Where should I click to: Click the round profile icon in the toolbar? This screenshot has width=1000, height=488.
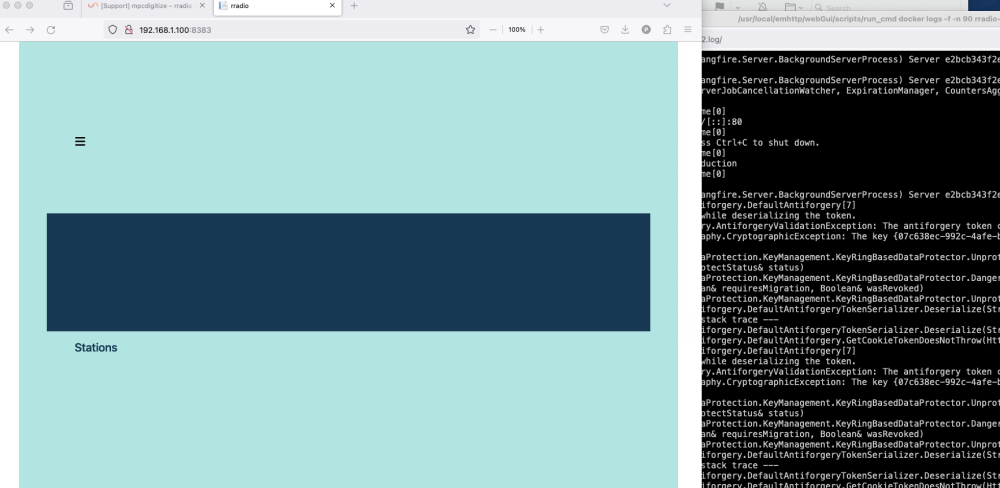(x=646, y=29)
